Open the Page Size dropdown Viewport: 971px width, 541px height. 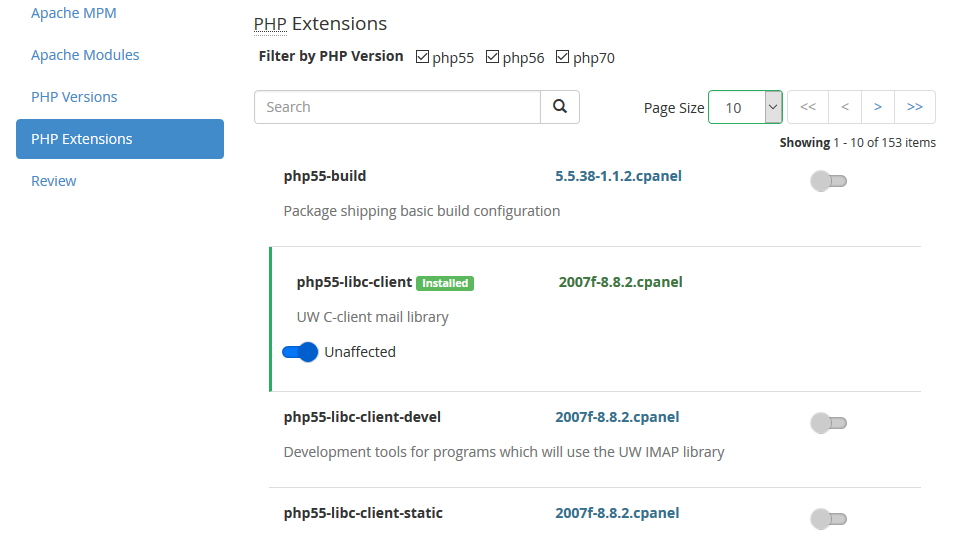click(x=746, y=107)
